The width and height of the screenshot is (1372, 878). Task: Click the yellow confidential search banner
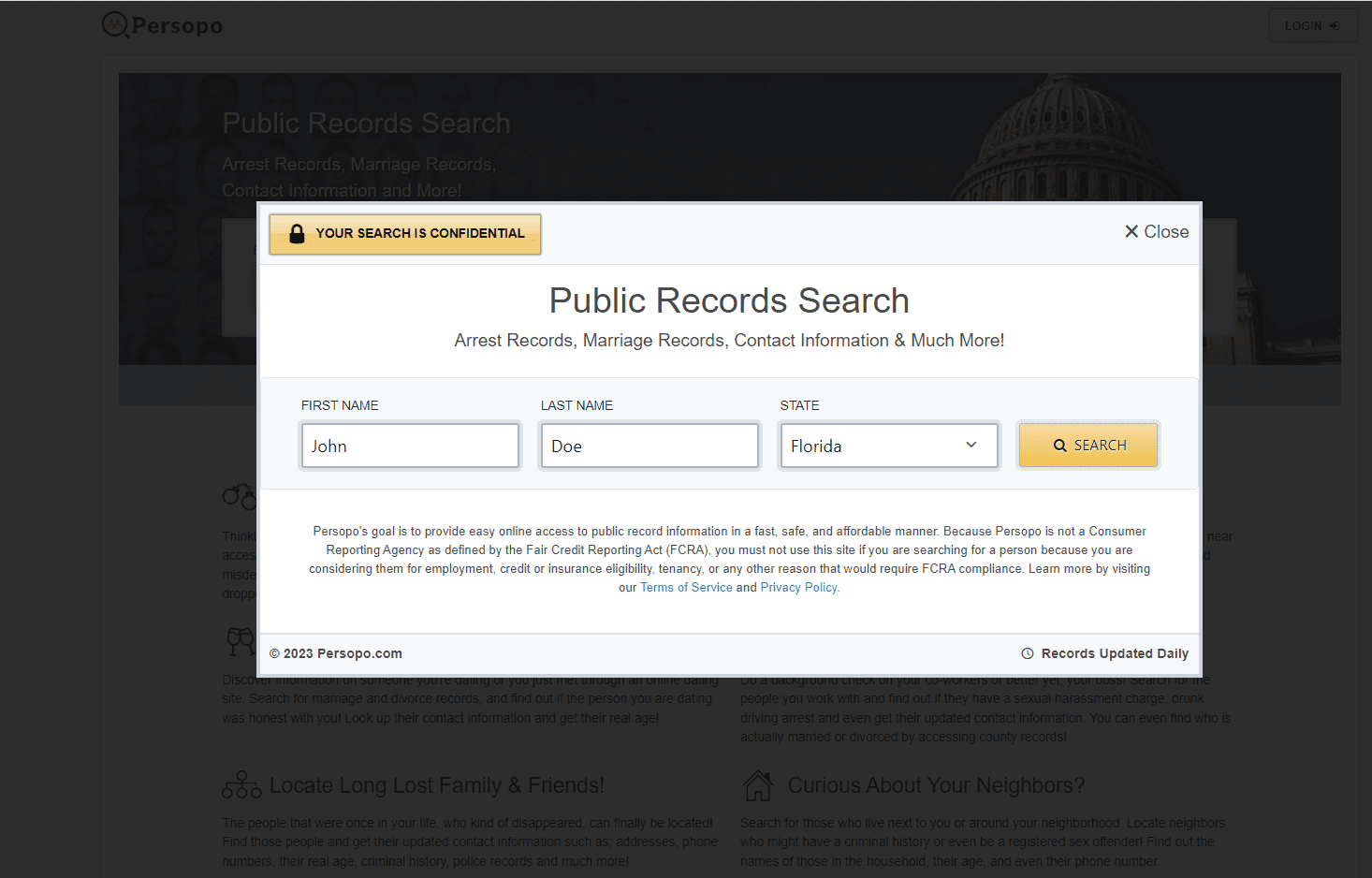pyautogui.click(x=404, y=233)
